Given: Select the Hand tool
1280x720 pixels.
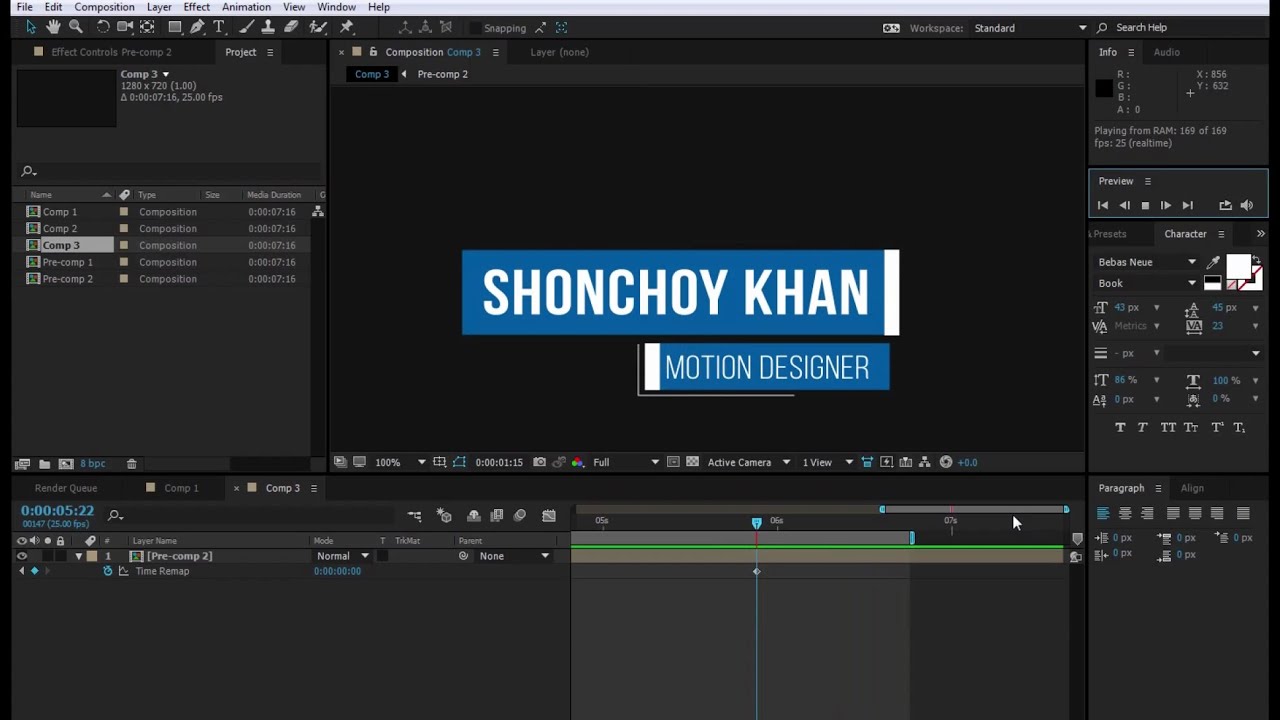Looking at the screenshot, I should click(53, 27).
